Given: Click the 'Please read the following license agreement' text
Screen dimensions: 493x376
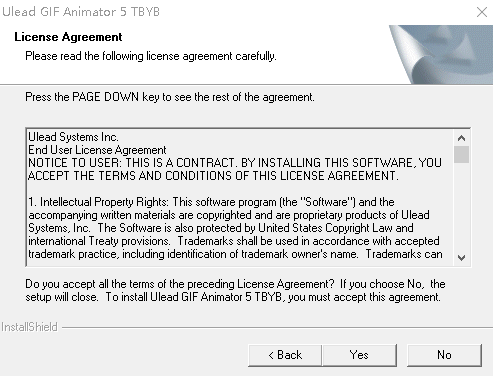Looking at the screenshot, I should [151, 56].
